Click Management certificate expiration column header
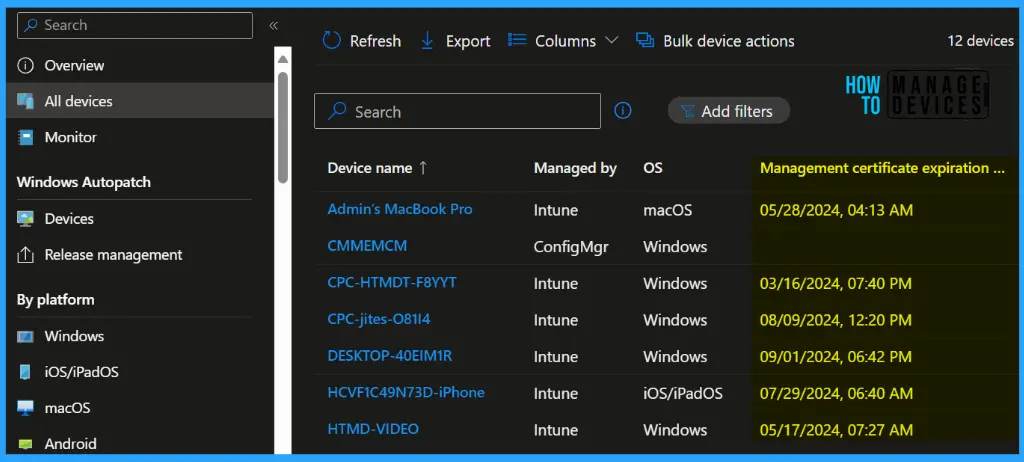Screen dimensions: 1024x462 point(883,168)
